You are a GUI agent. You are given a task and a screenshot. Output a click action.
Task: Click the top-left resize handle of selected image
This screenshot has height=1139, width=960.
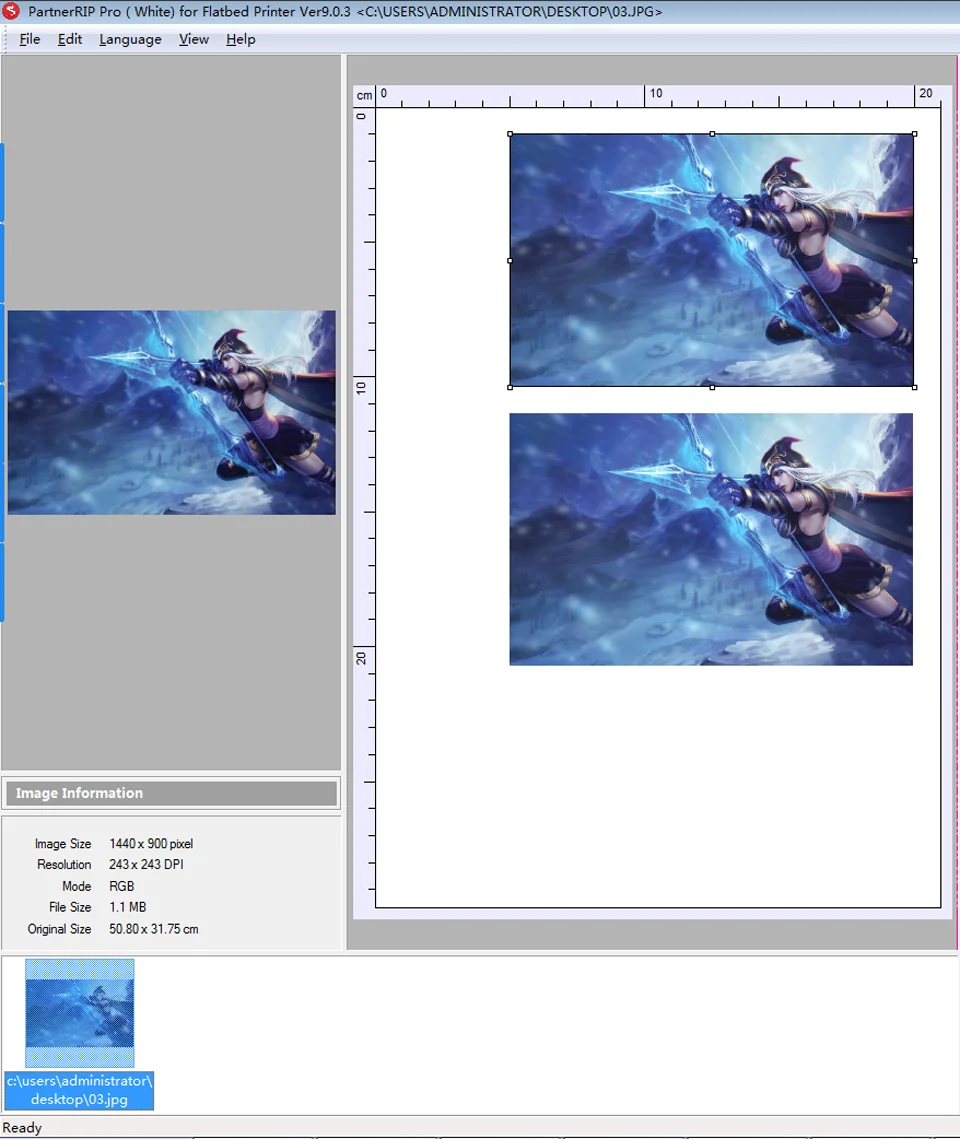click(510, 134)
